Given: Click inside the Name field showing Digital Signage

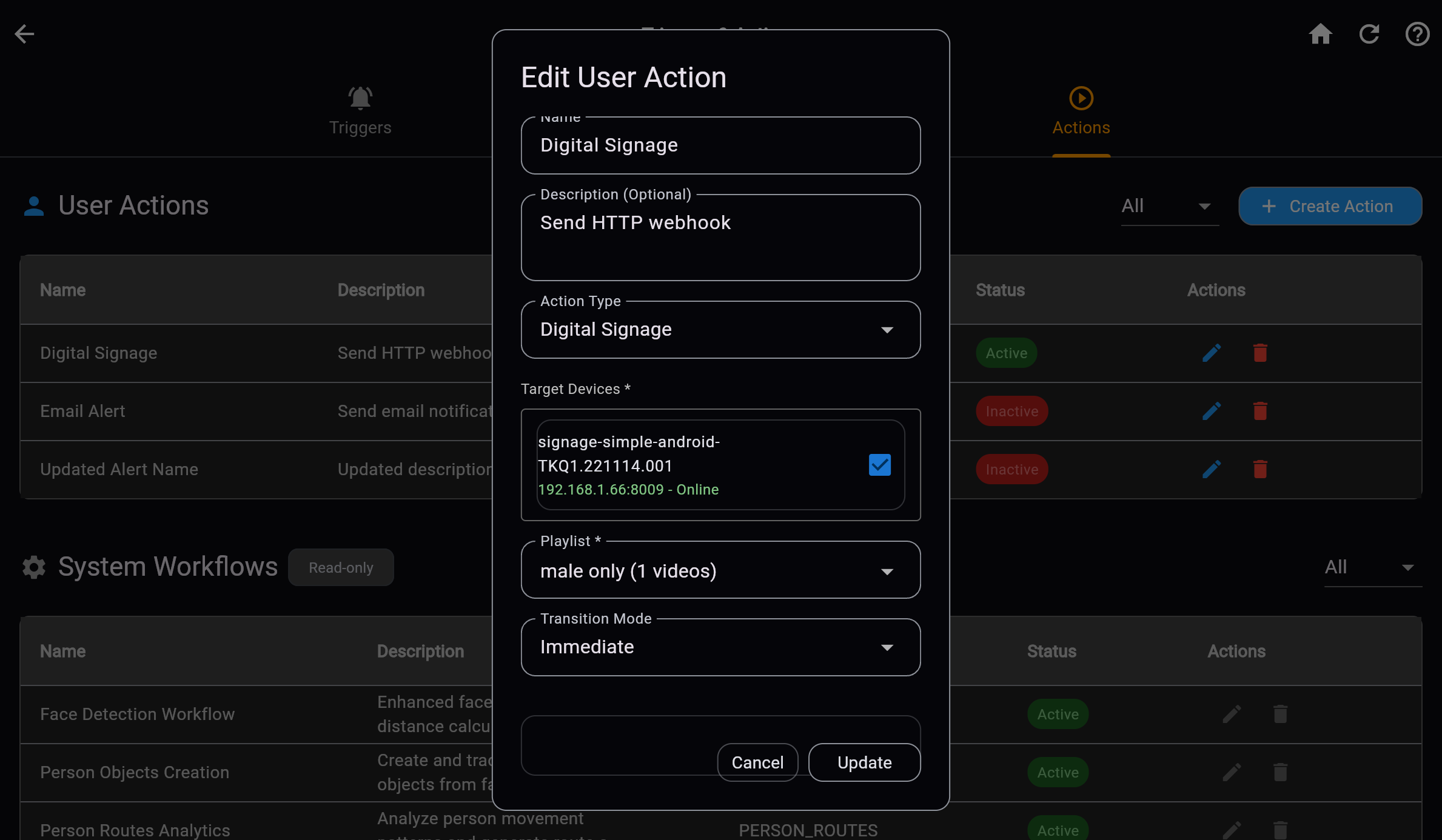Looking at the screenshot, I should [x=720, y=145].
